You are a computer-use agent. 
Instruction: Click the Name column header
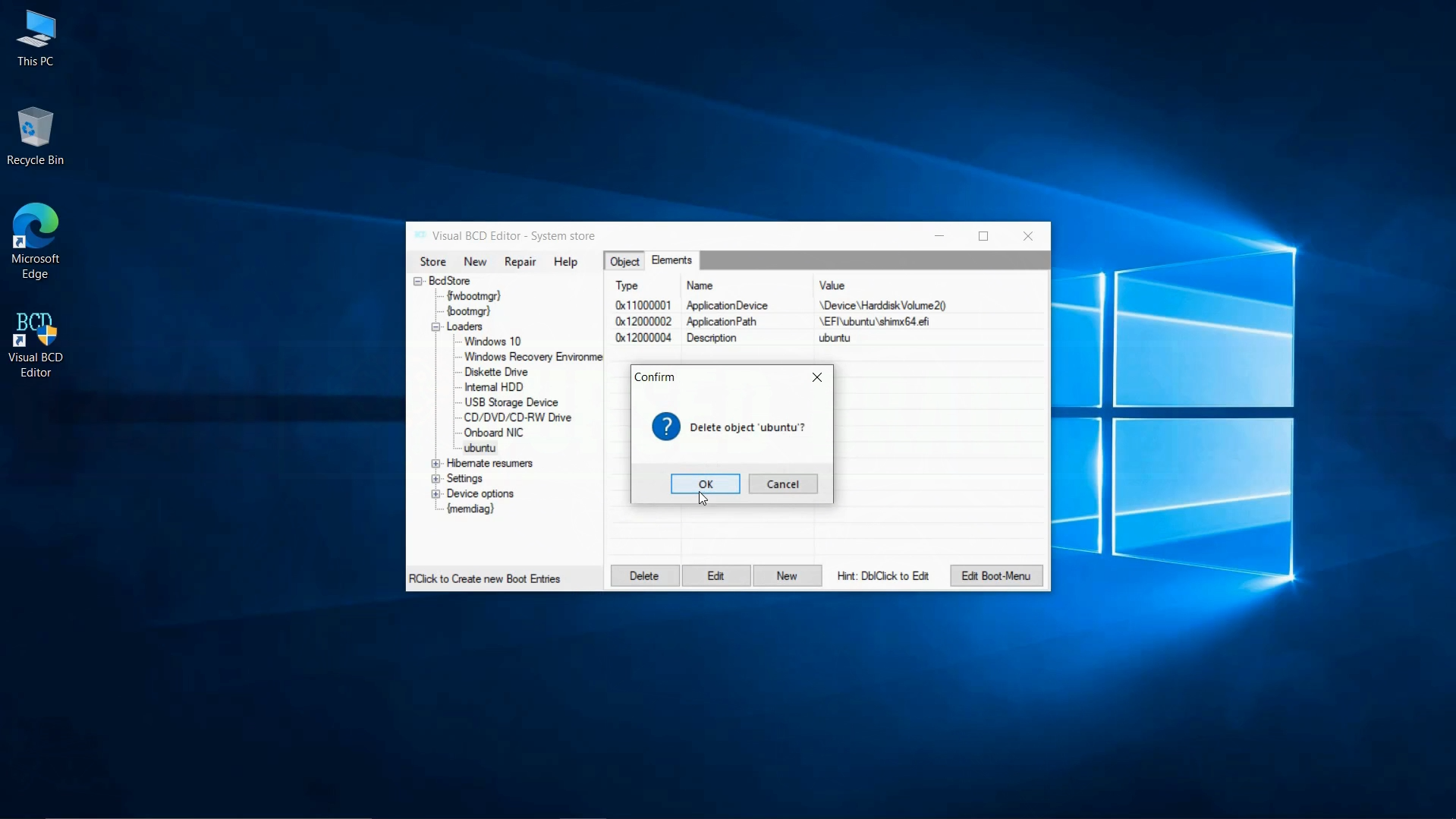[700, 285]
